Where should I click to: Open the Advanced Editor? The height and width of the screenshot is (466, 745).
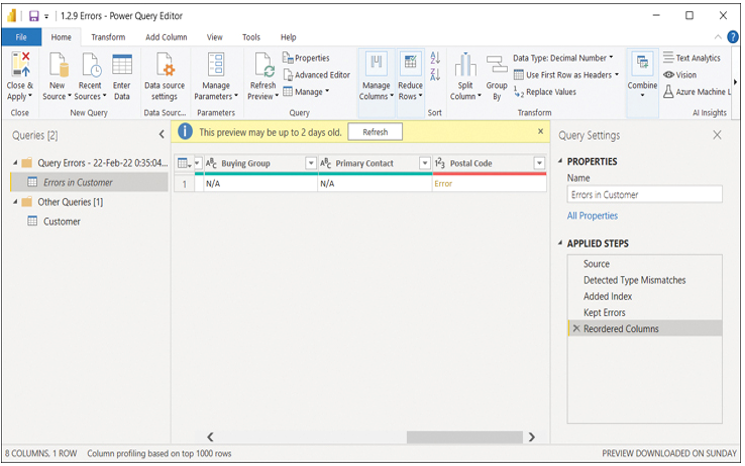(316, 75)
